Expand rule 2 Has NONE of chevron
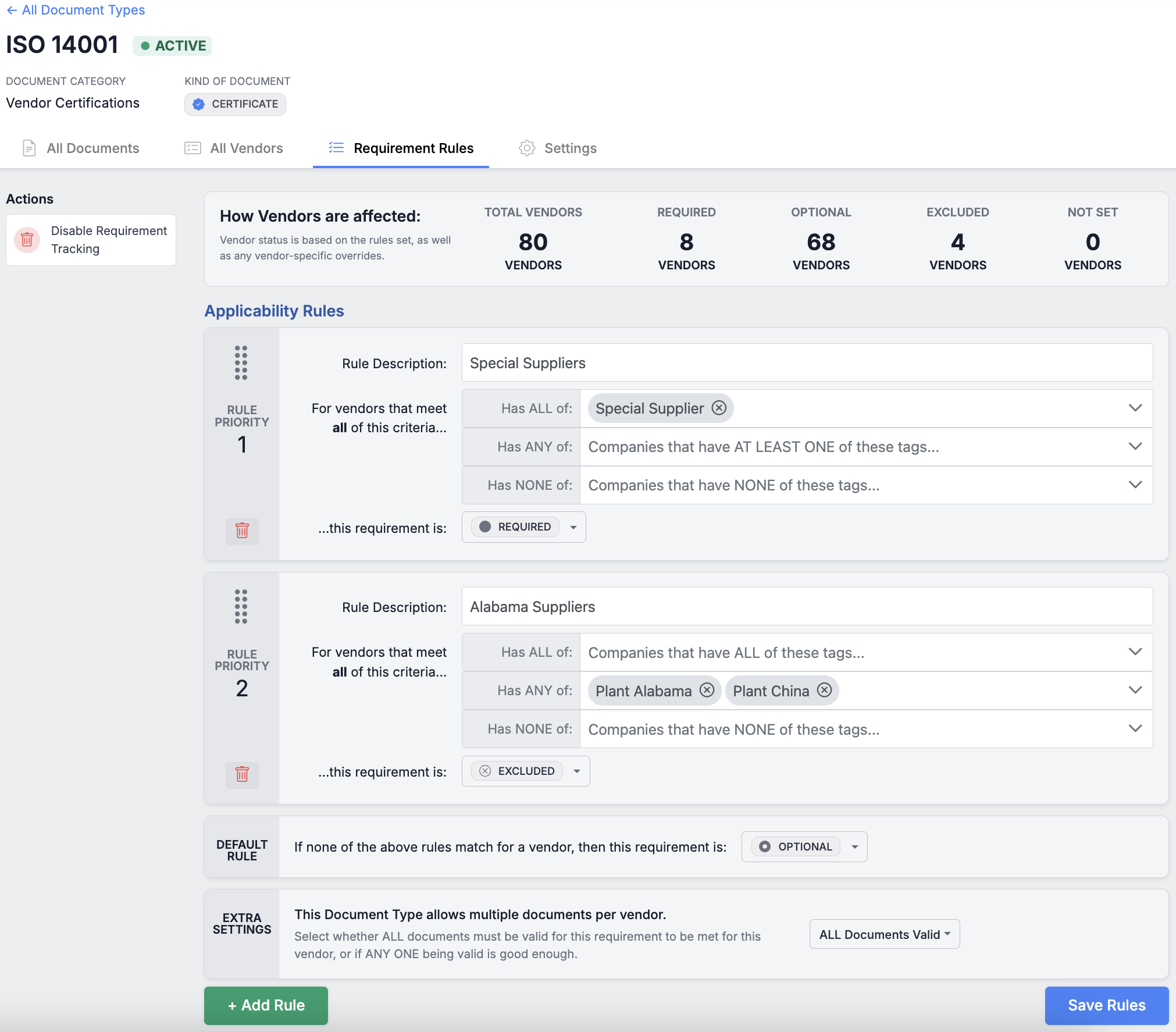Image resolution: width=1176 pixels, height=1032 pixels. point(1135,728)
